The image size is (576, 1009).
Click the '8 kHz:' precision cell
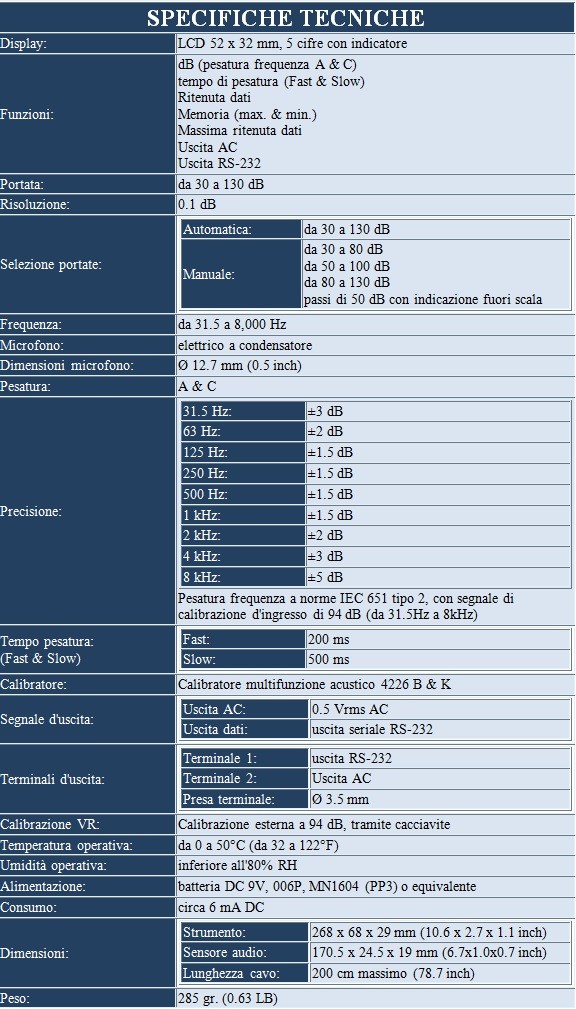(243, 577)
